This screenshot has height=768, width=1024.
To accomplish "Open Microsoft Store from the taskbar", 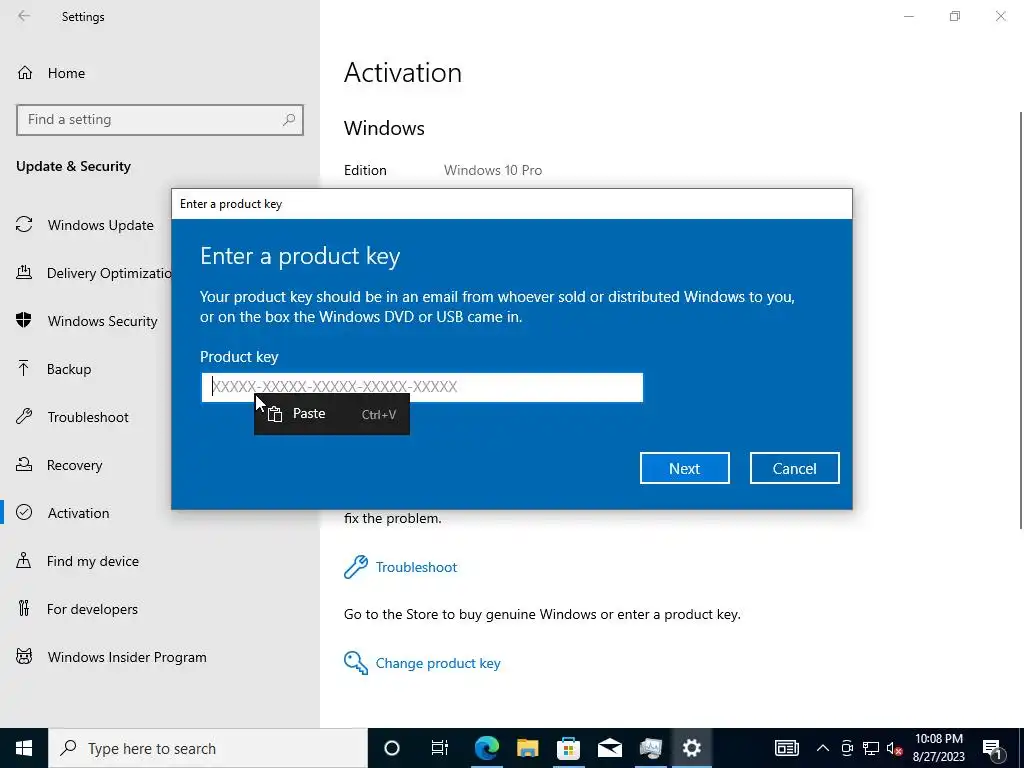I will [x=568, y=748].
